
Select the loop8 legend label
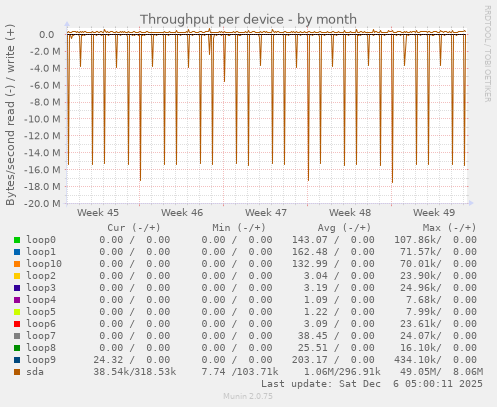(41, 348)
